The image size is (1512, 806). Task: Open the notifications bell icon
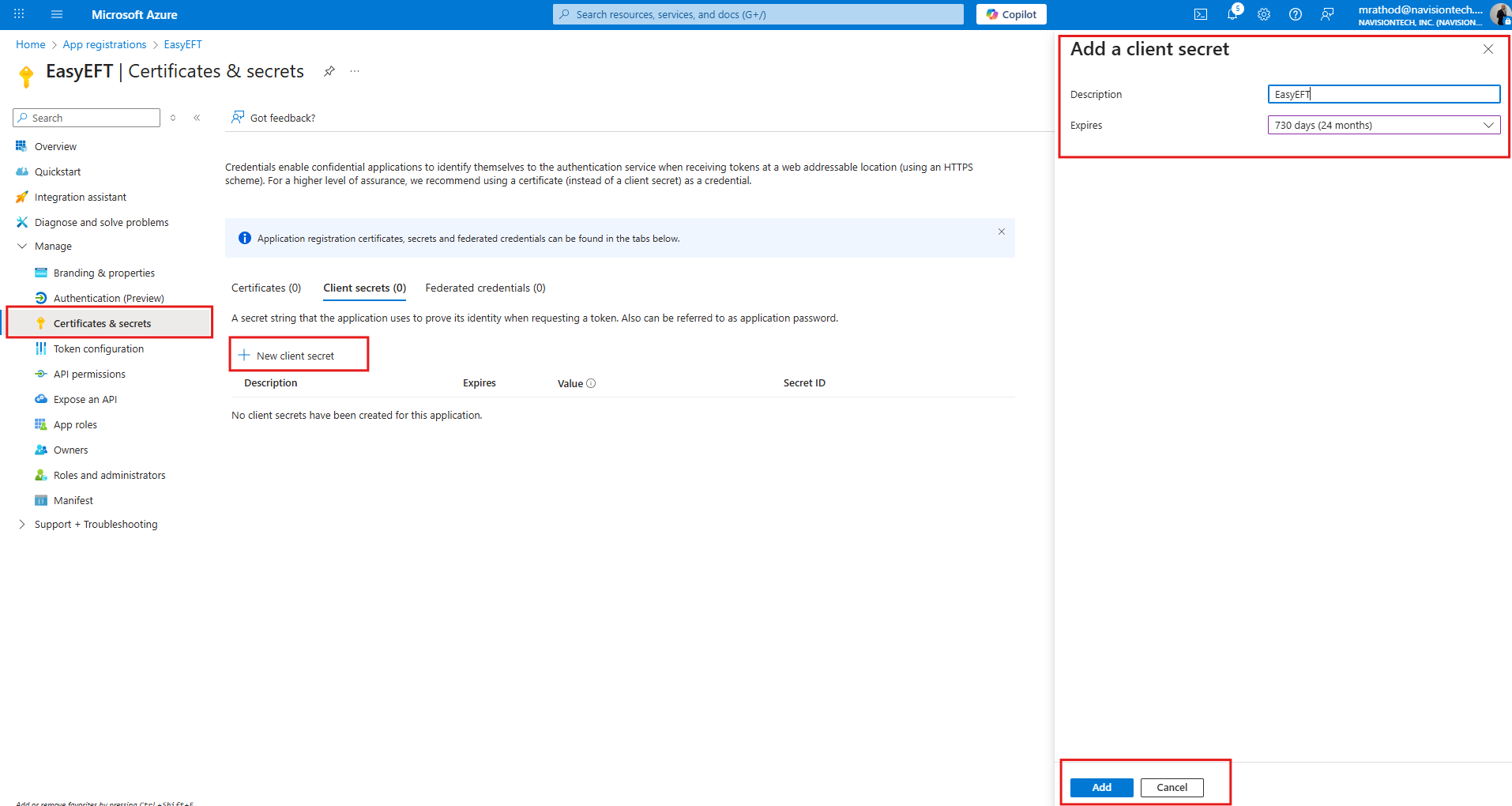tap(1232, 14)
